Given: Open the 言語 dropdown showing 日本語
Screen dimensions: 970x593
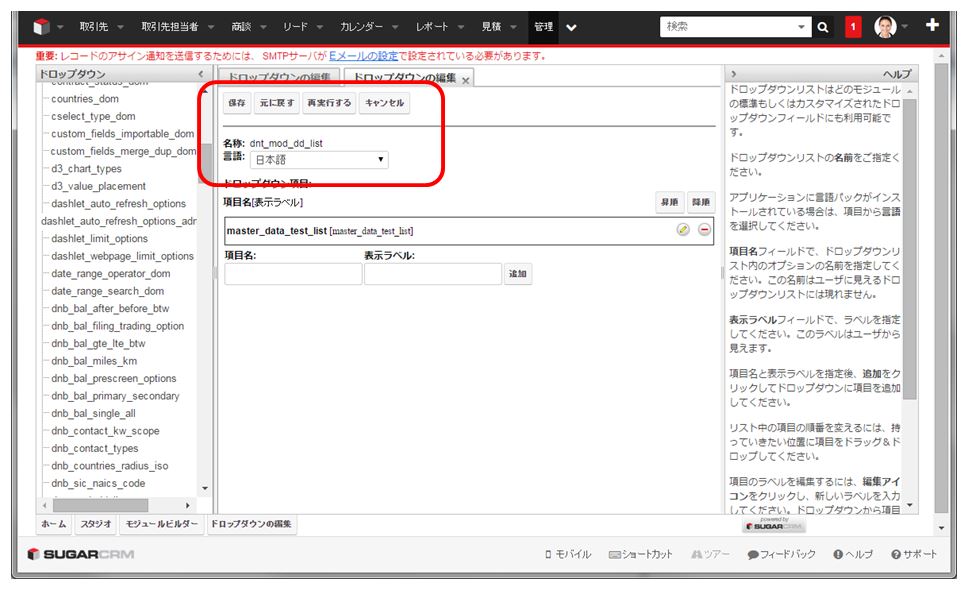Looking at the screenshot, I should (319, 160).
